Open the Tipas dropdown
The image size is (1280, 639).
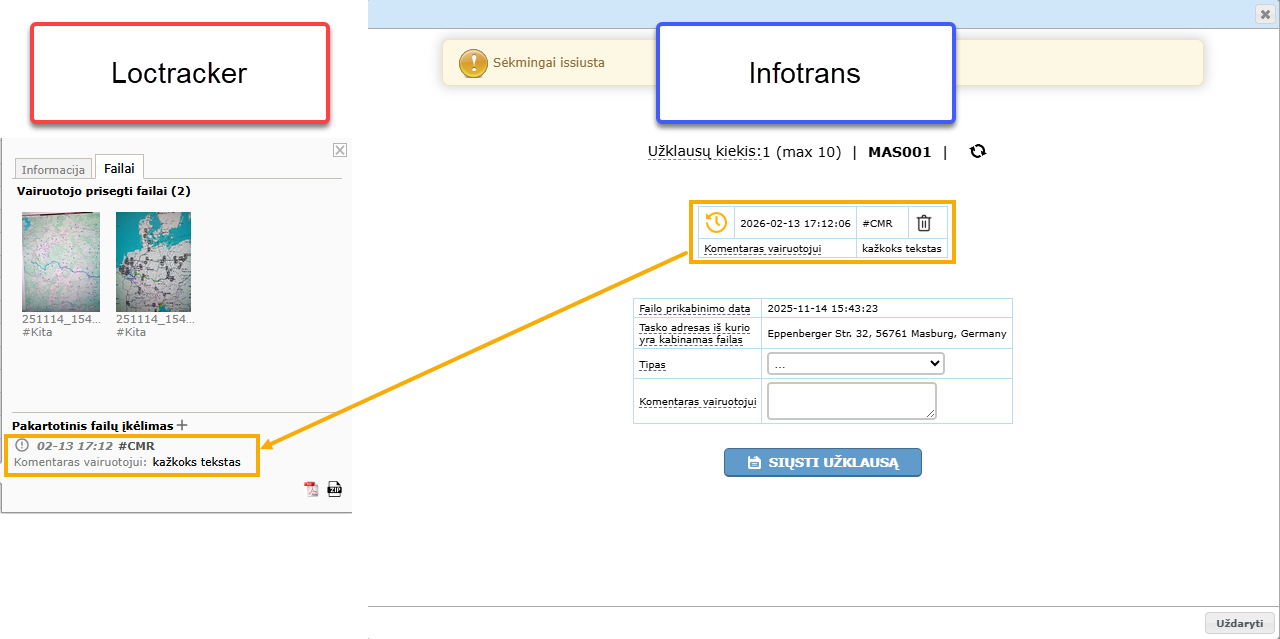click(x=856, y=364)
